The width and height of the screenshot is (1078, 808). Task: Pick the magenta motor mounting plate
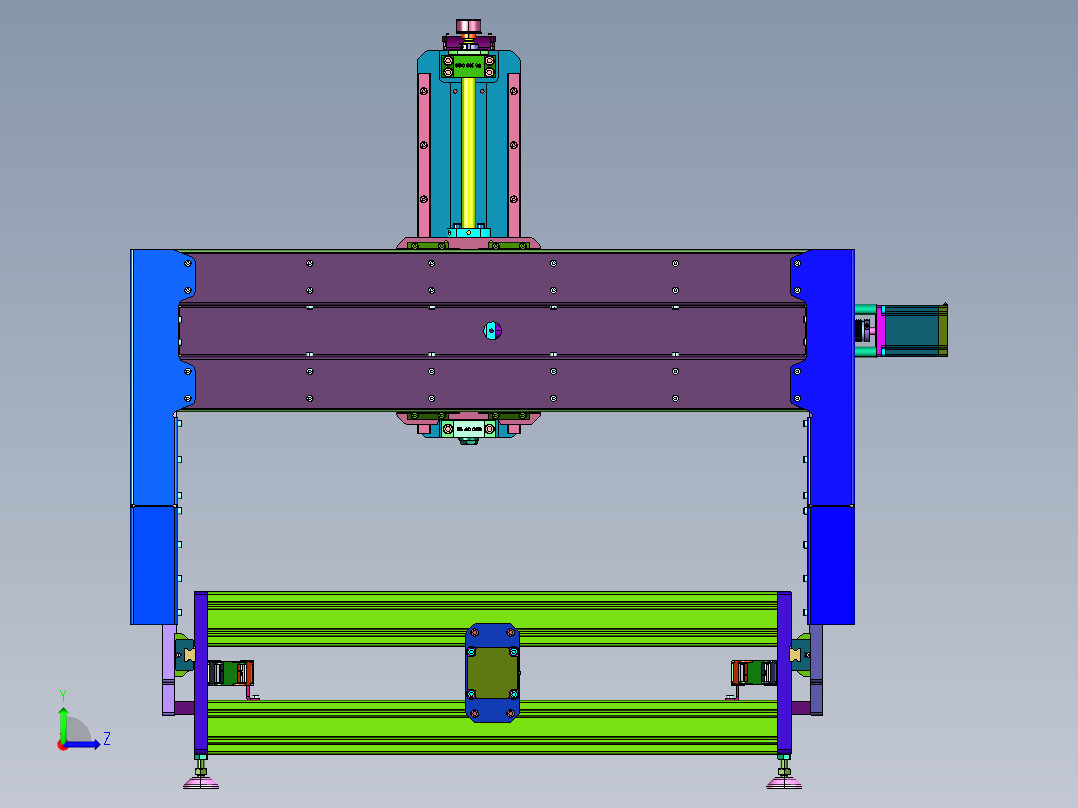tap(881, 331)
